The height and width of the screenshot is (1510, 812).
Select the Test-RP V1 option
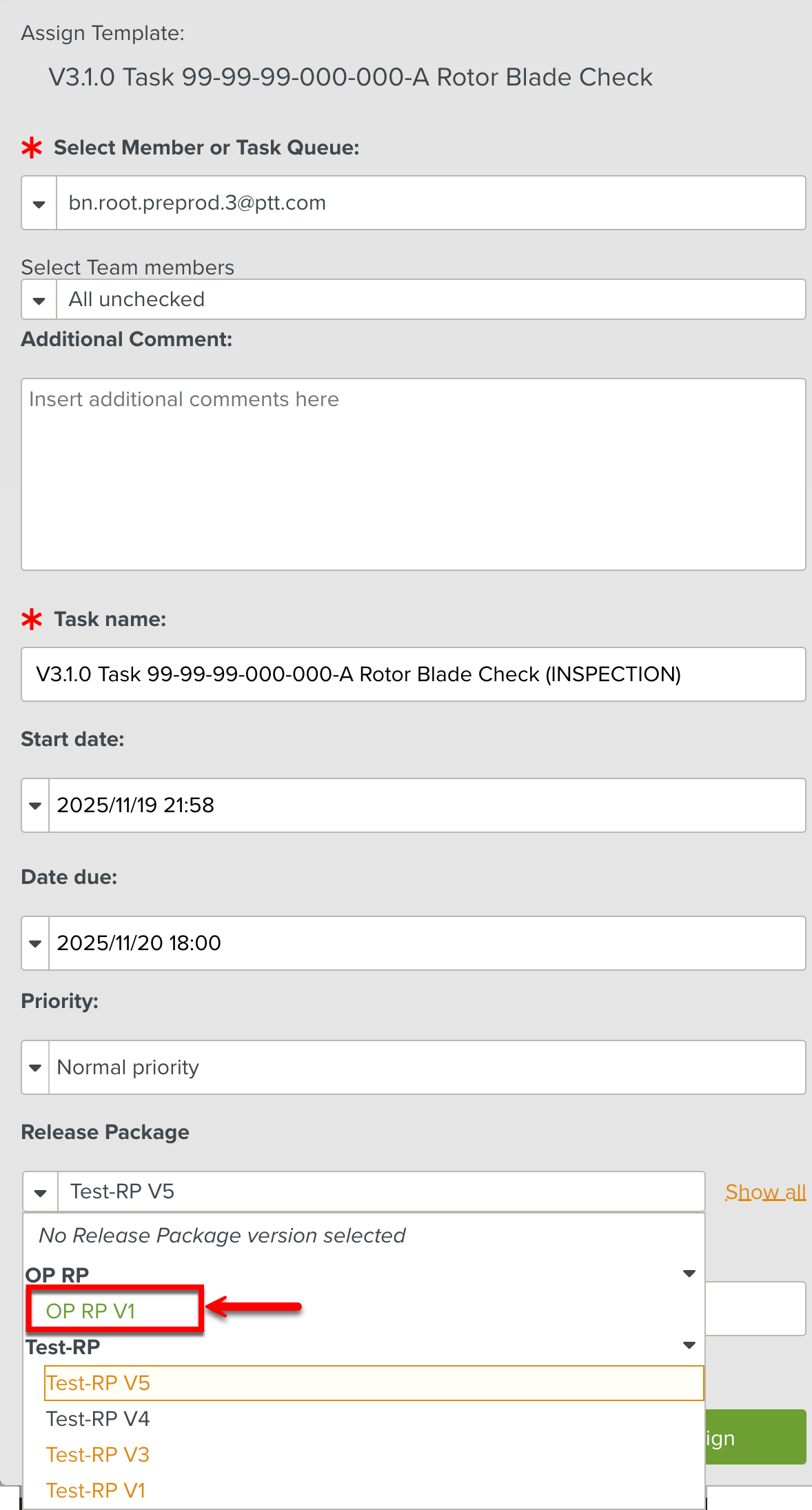point(96,1491)
